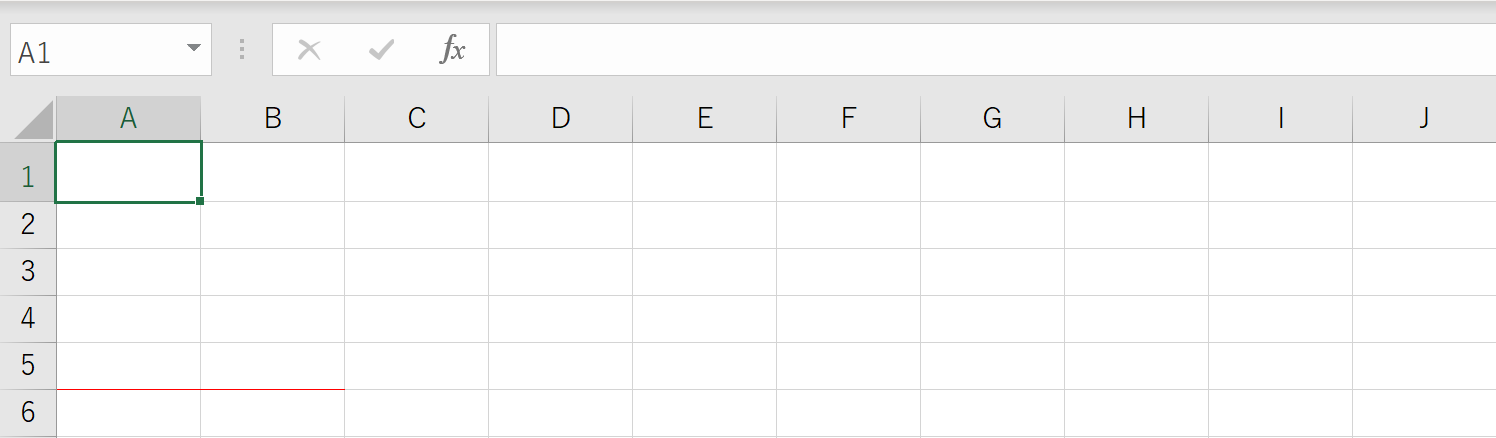
Task: Select row 1 header
Action: [x=28, y=172]
